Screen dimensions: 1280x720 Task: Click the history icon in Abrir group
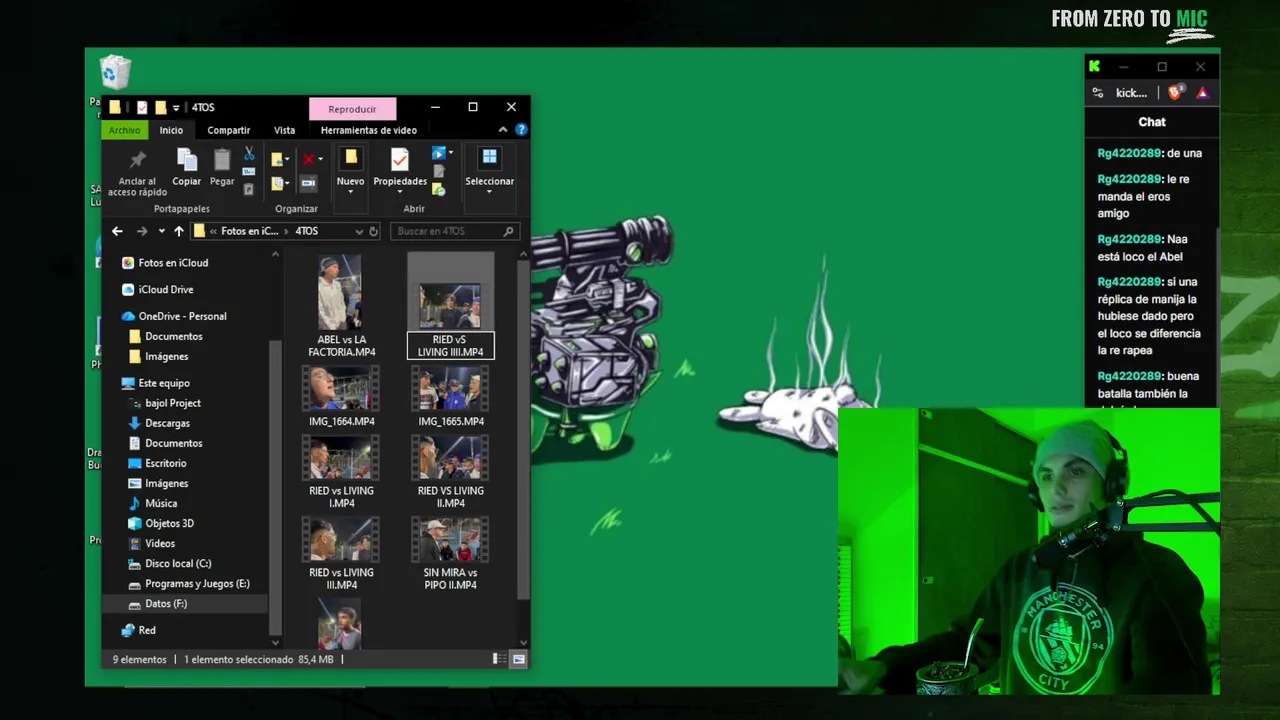tap(438, 188)
